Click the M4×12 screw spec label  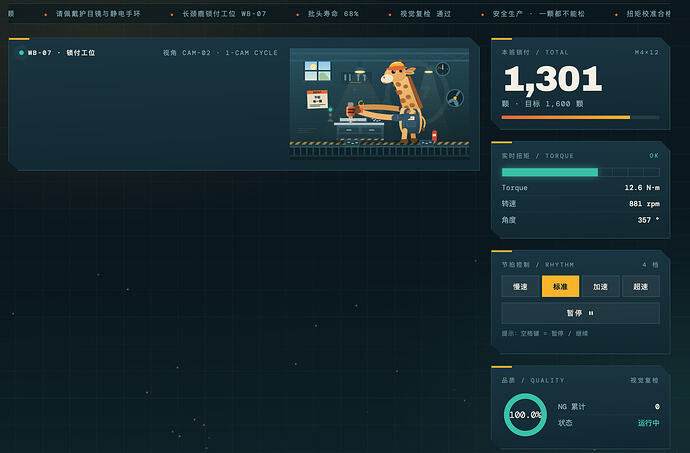coord(646,52)
